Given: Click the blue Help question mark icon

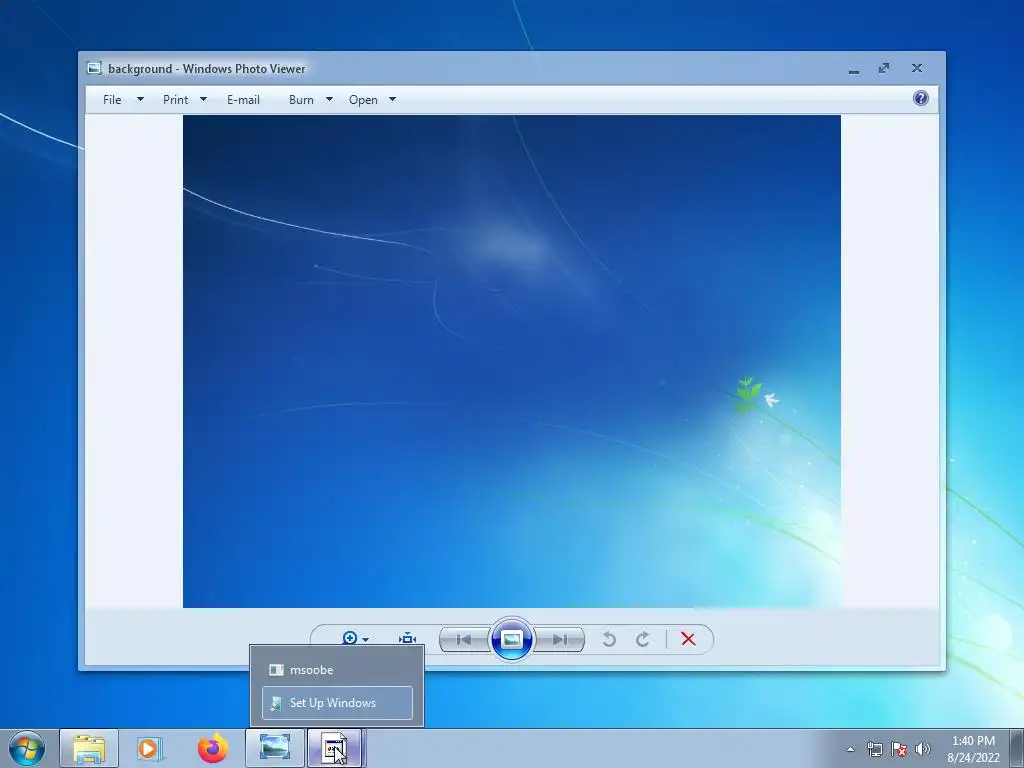Looking at the screenshot, I should [x=921, y=99].
